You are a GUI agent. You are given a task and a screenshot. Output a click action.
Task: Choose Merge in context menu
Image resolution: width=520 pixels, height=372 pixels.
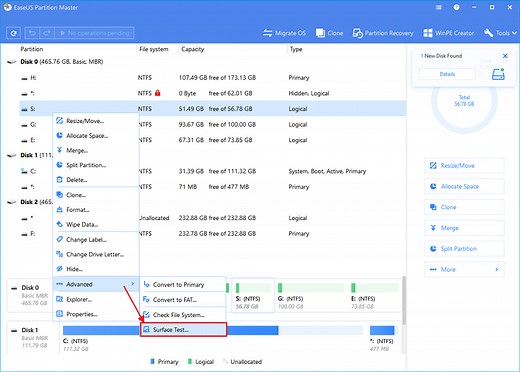[x=96, y=150]
